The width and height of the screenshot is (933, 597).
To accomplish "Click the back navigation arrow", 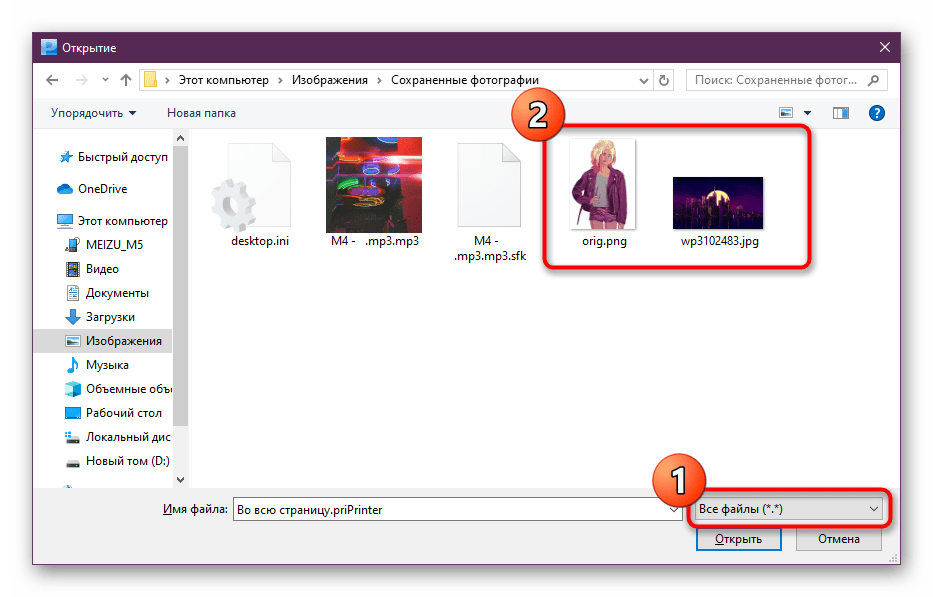I will coord(51,80).
